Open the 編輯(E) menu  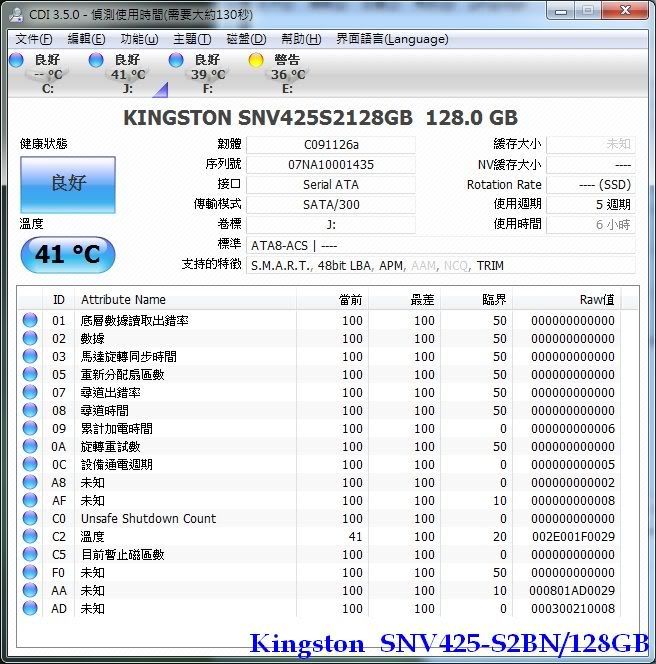point(86,39)
